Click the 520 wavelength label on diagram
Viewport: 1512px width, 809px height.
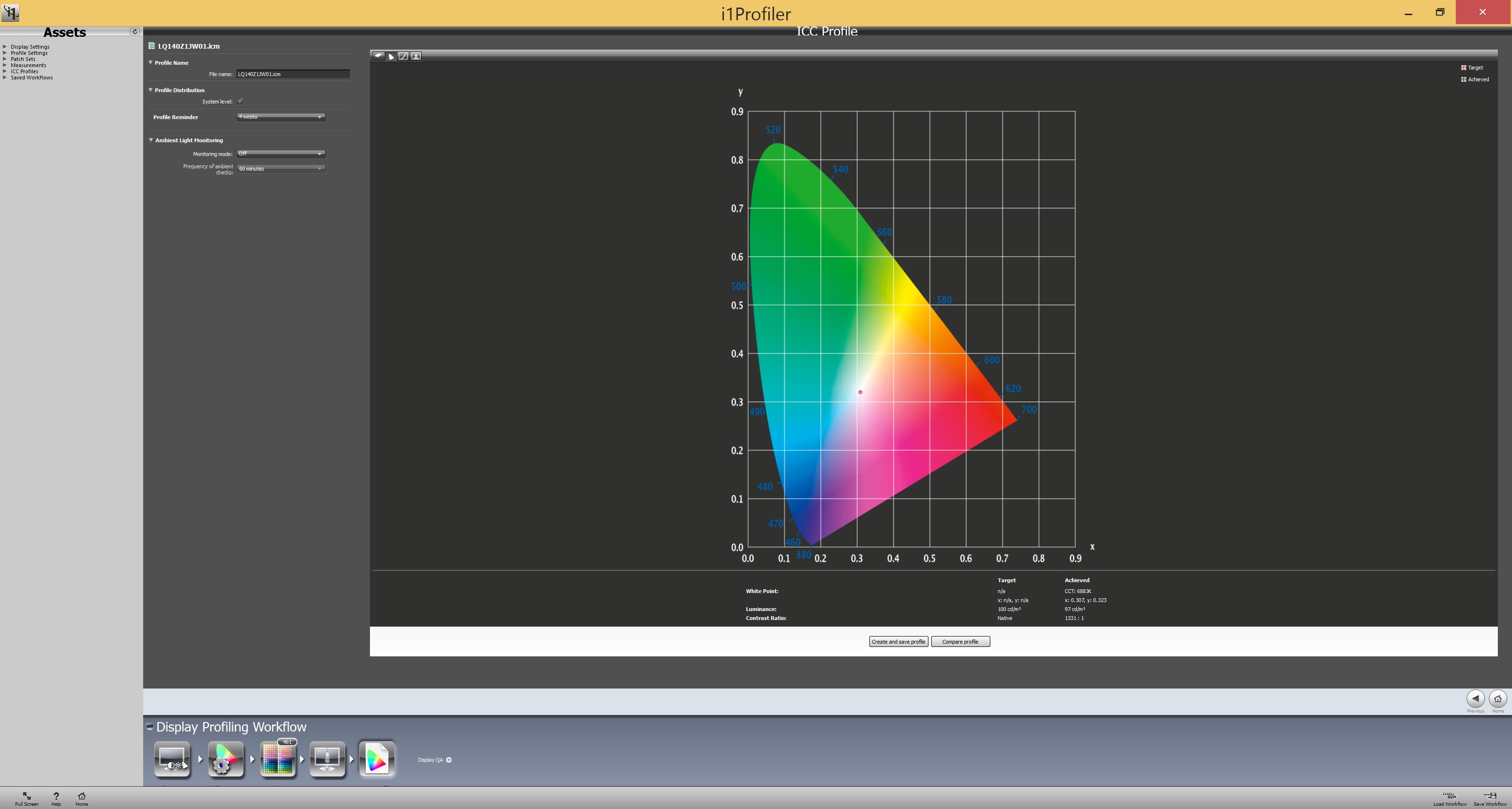[773, 130]
